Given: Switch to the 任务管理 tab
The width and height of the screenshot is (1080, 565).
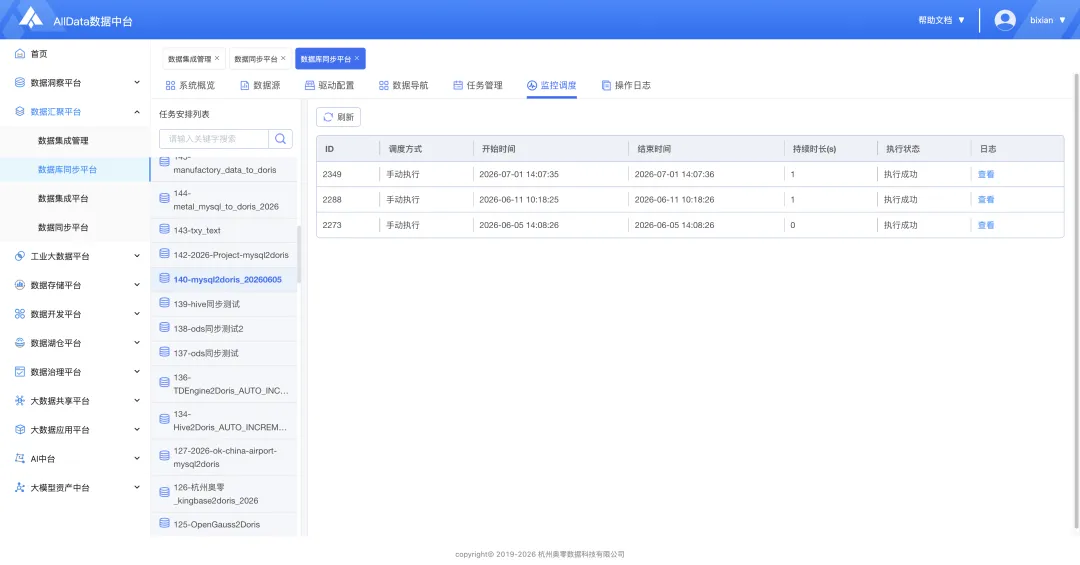Looking at the screenshot, I should (x=477, y=85).
